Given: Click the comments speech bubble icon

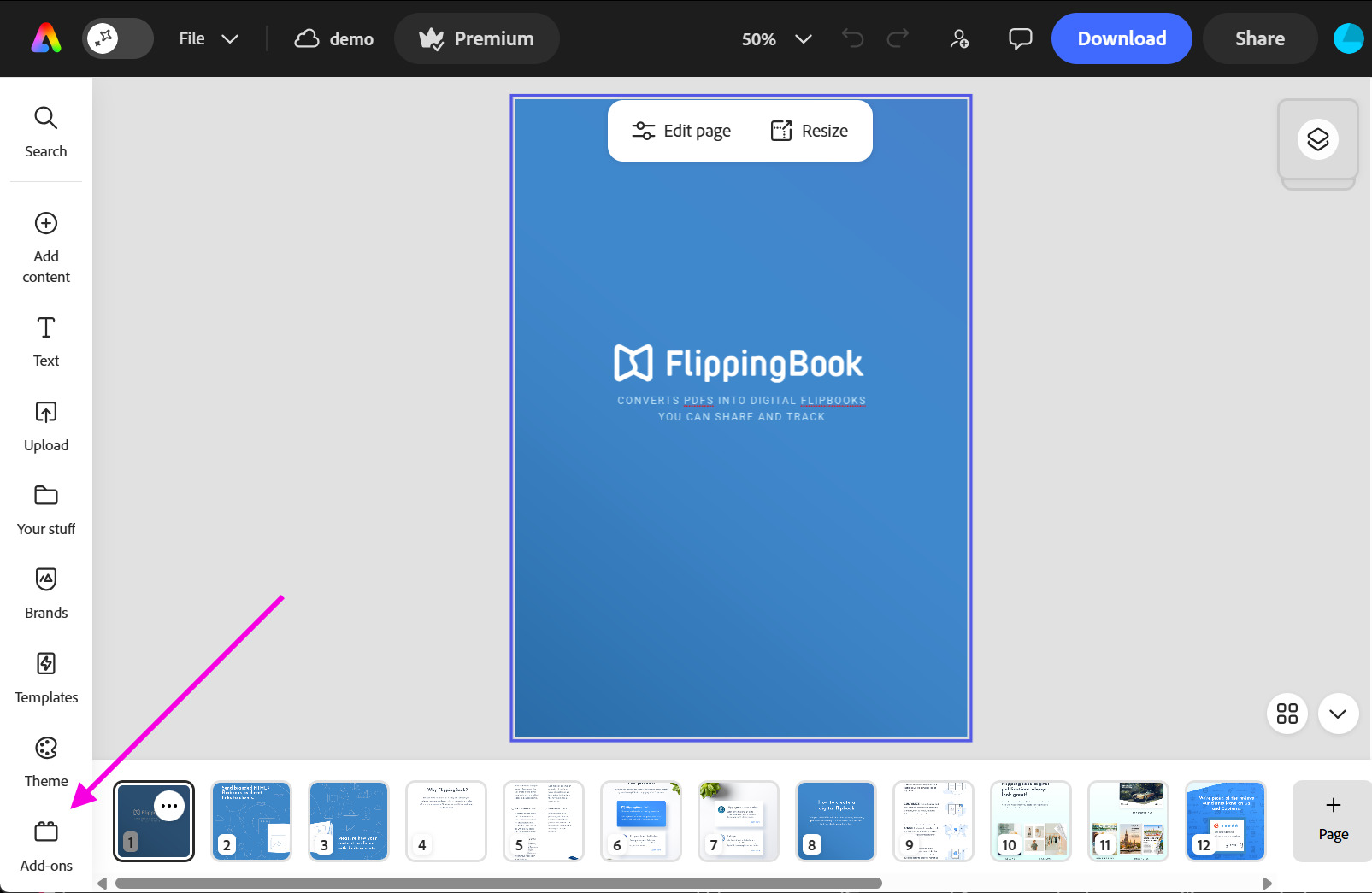Looking at the screenshot, I should click(x=1020, y=38).
